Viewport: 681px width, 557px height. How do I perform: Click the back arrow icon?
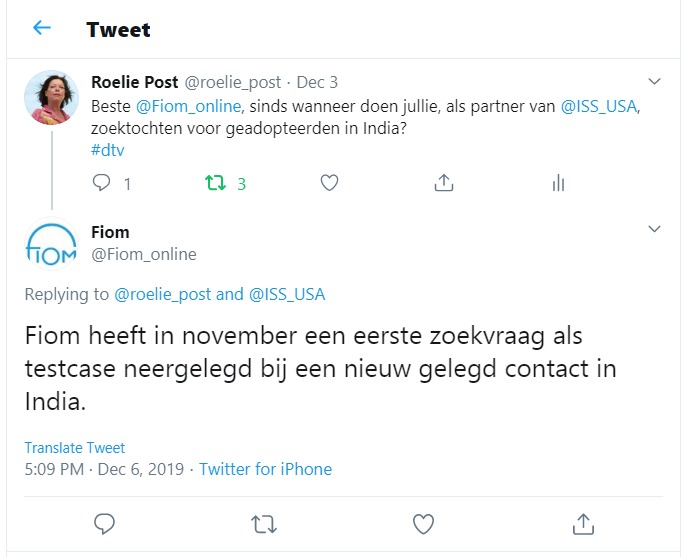click(x=42, y=28)
